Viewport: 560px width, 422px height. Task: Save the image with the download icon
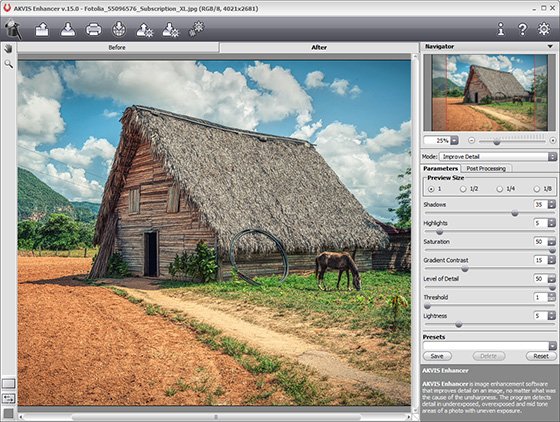pyautogui.click(x=68, y=30)
